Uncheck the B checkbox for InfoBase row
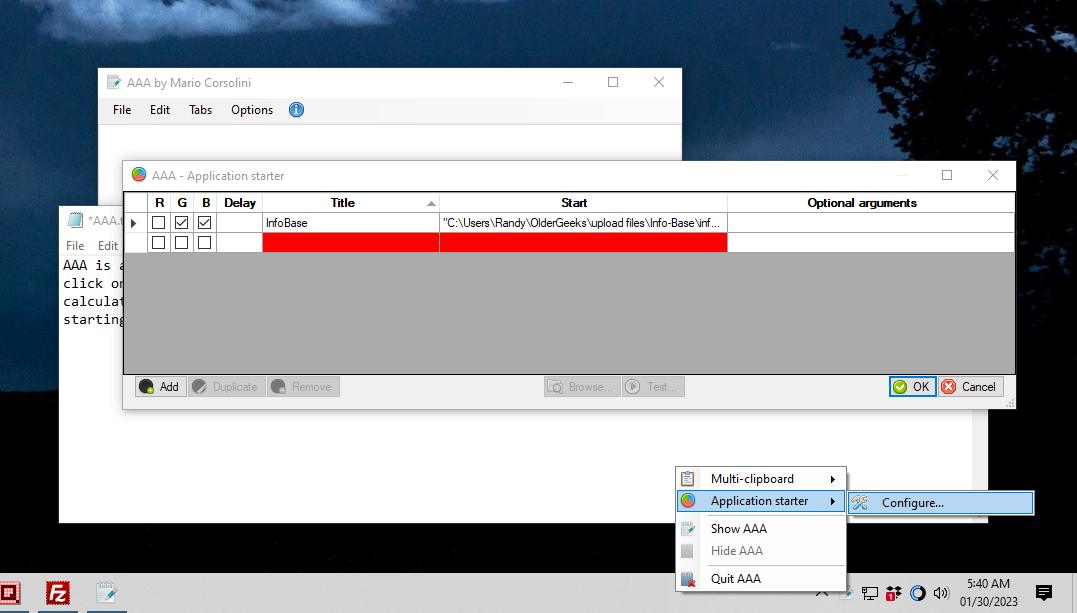1077x613 pixels. click(205, 223)
